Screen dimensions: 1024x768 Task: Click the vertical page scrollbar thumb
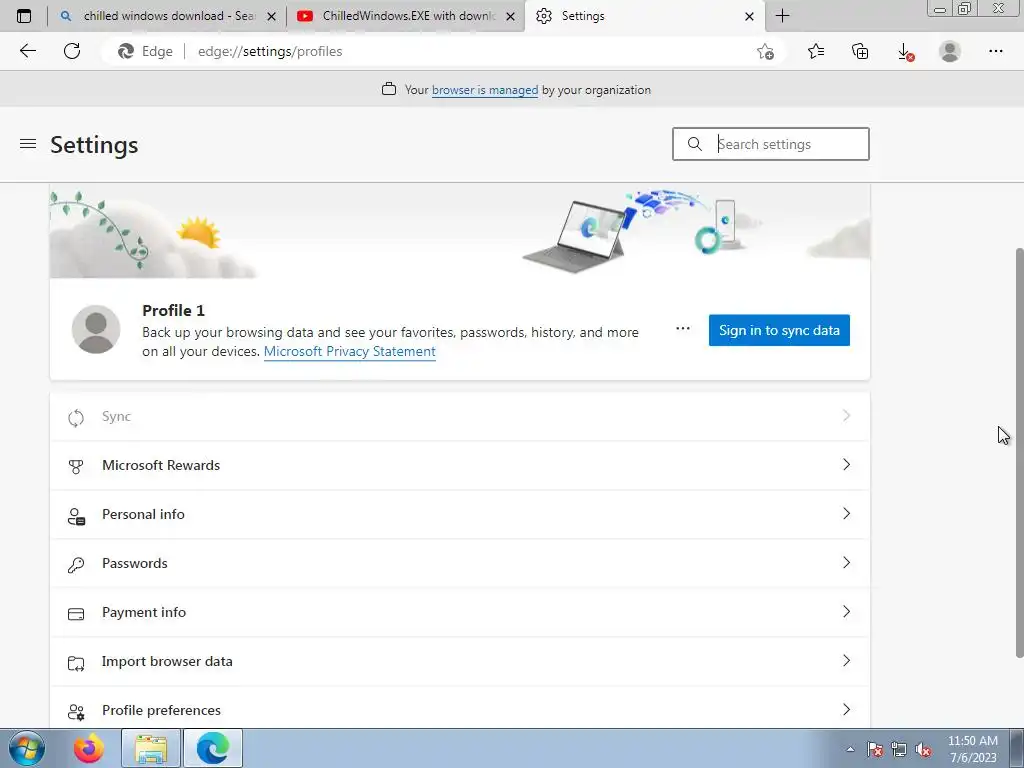(1019, 453)
